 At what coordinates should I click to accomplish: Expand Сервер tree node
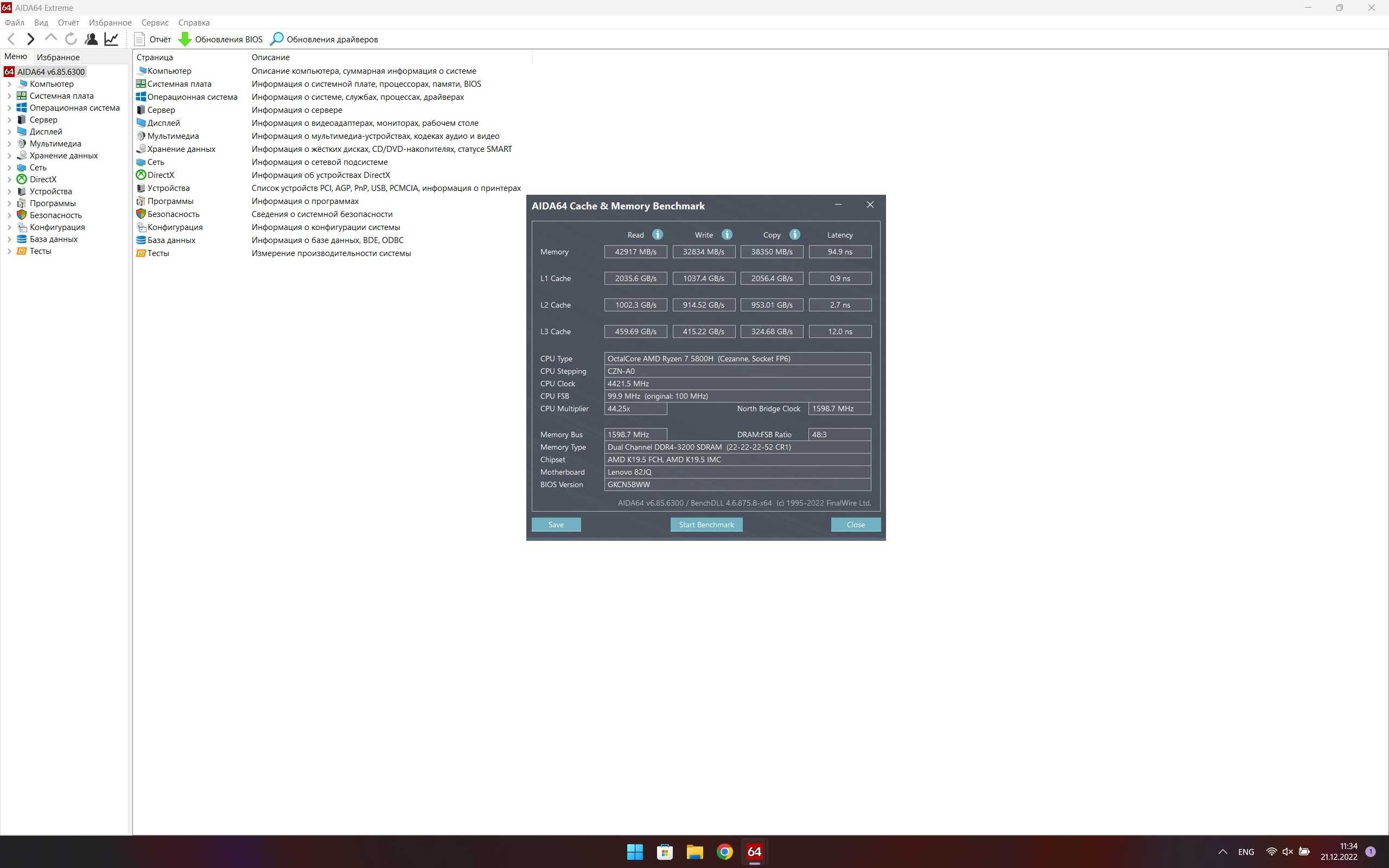point(9,120)
